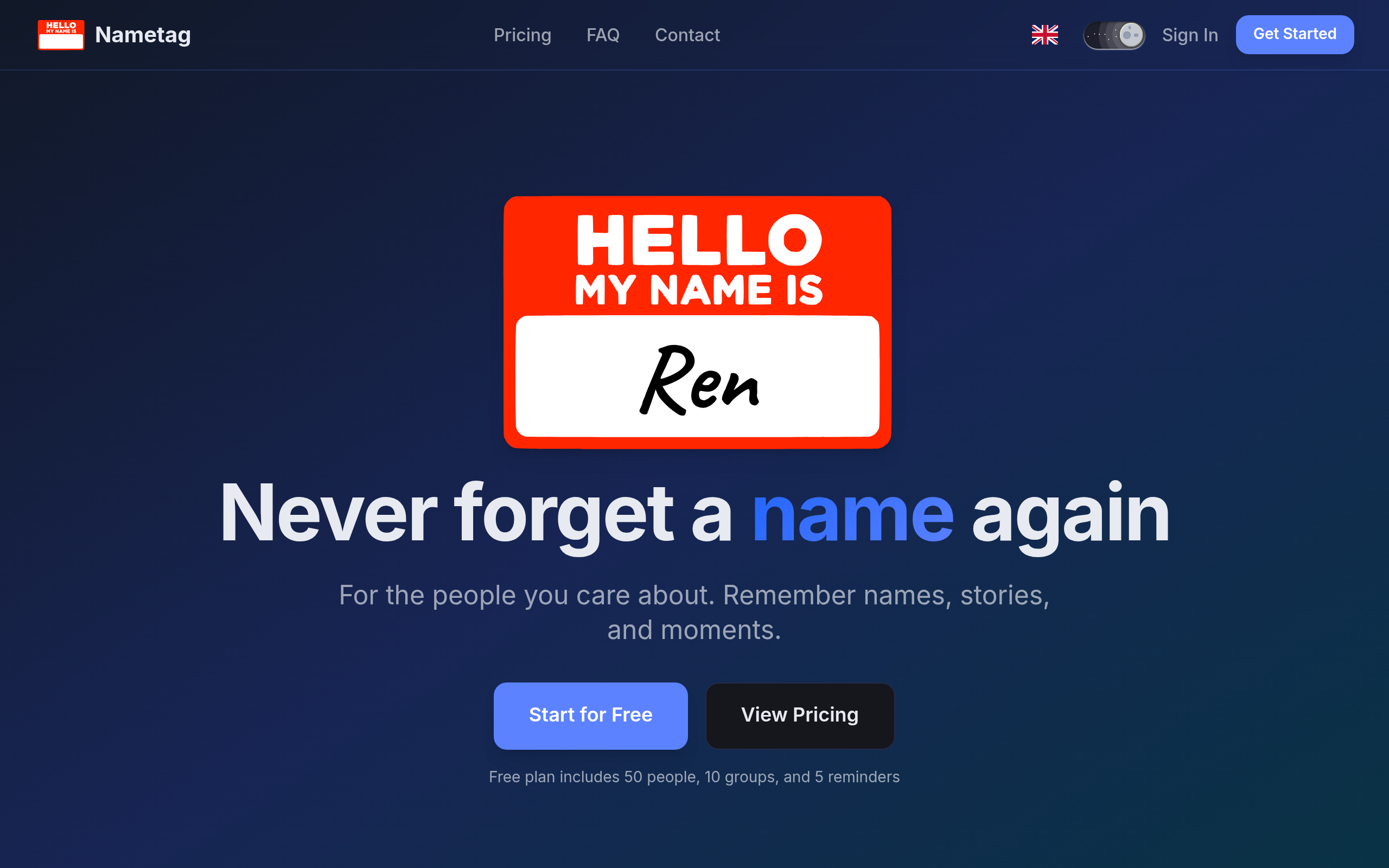This screenshot has height=868, width=1389.
Task: Click the free plan details note
Action: tap(694, 777)
